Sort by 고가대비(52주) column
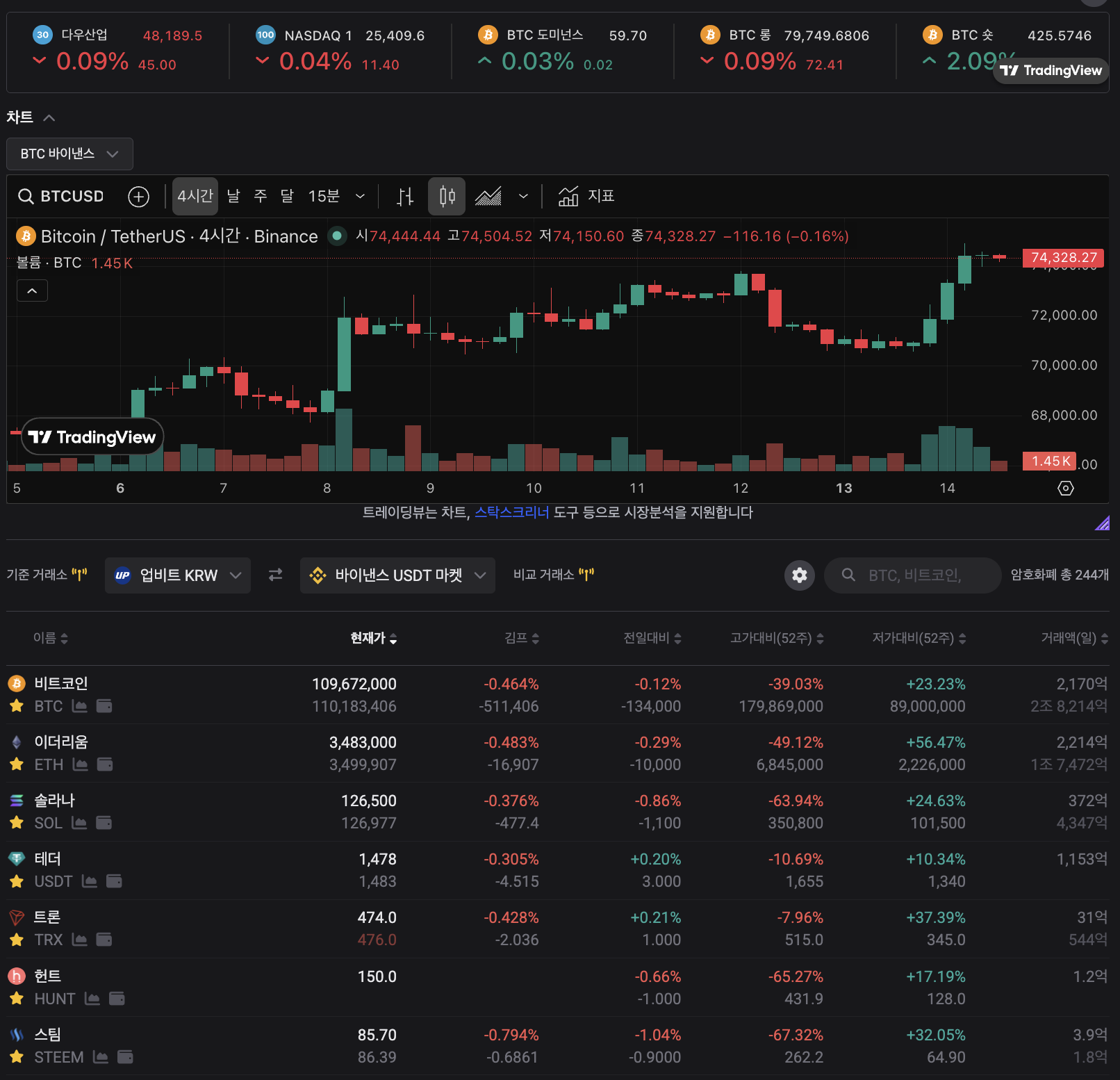 [x=777, y=638]
